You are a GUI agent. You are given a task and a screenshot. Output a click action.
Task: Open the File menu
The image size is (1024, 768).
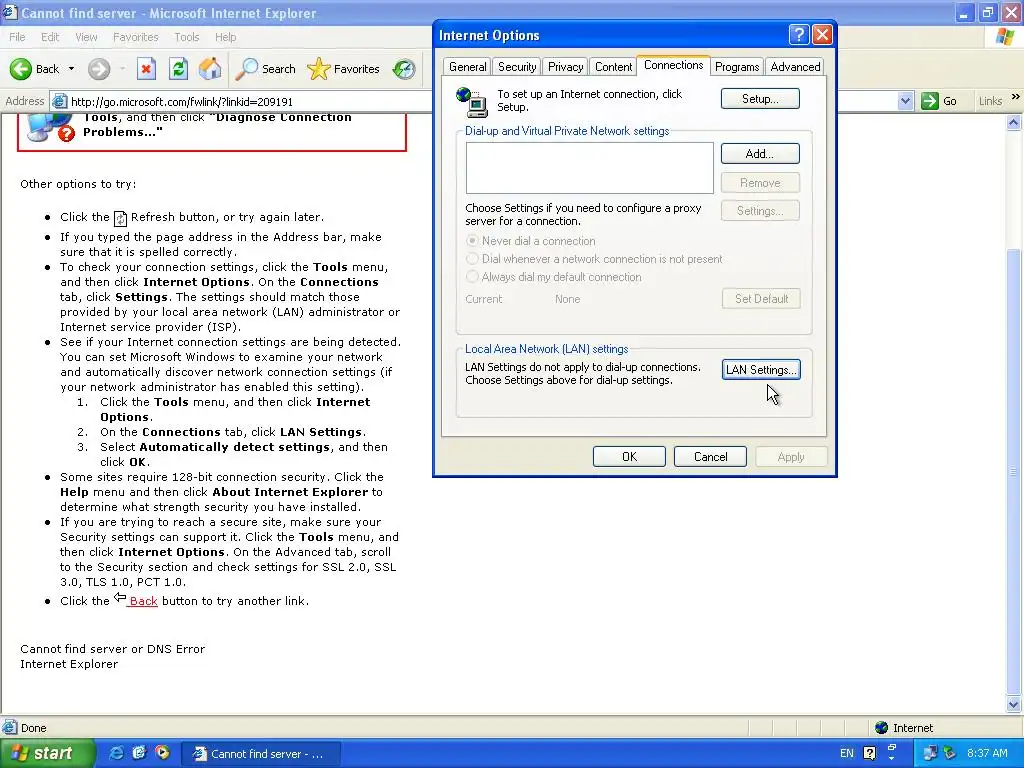point(17,37)
